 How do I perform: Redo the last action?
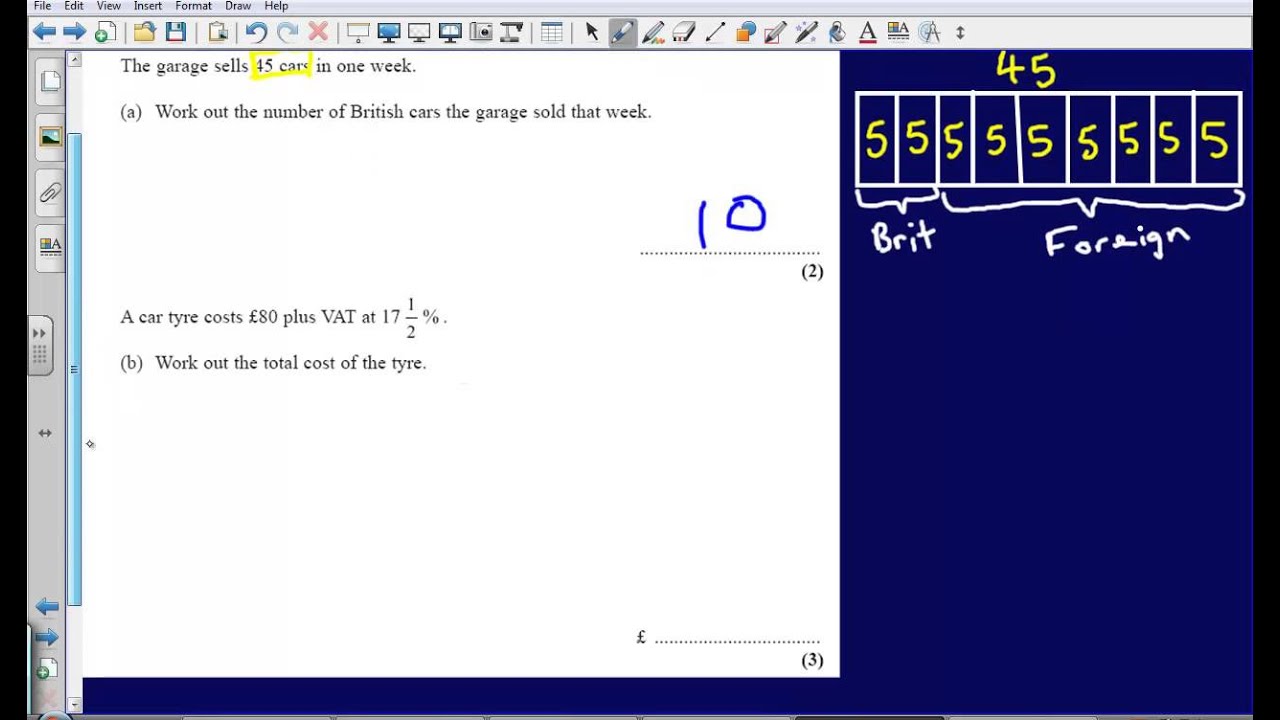[287, 32]
